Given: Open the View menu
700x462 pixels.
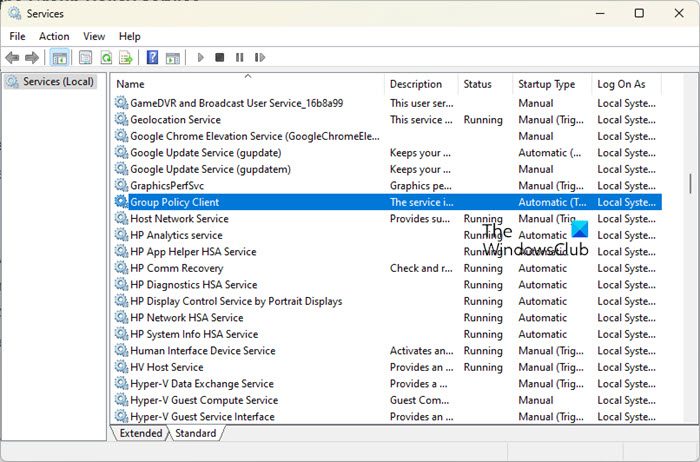Looking at the screenshot, I should click(x=94, y=36).
